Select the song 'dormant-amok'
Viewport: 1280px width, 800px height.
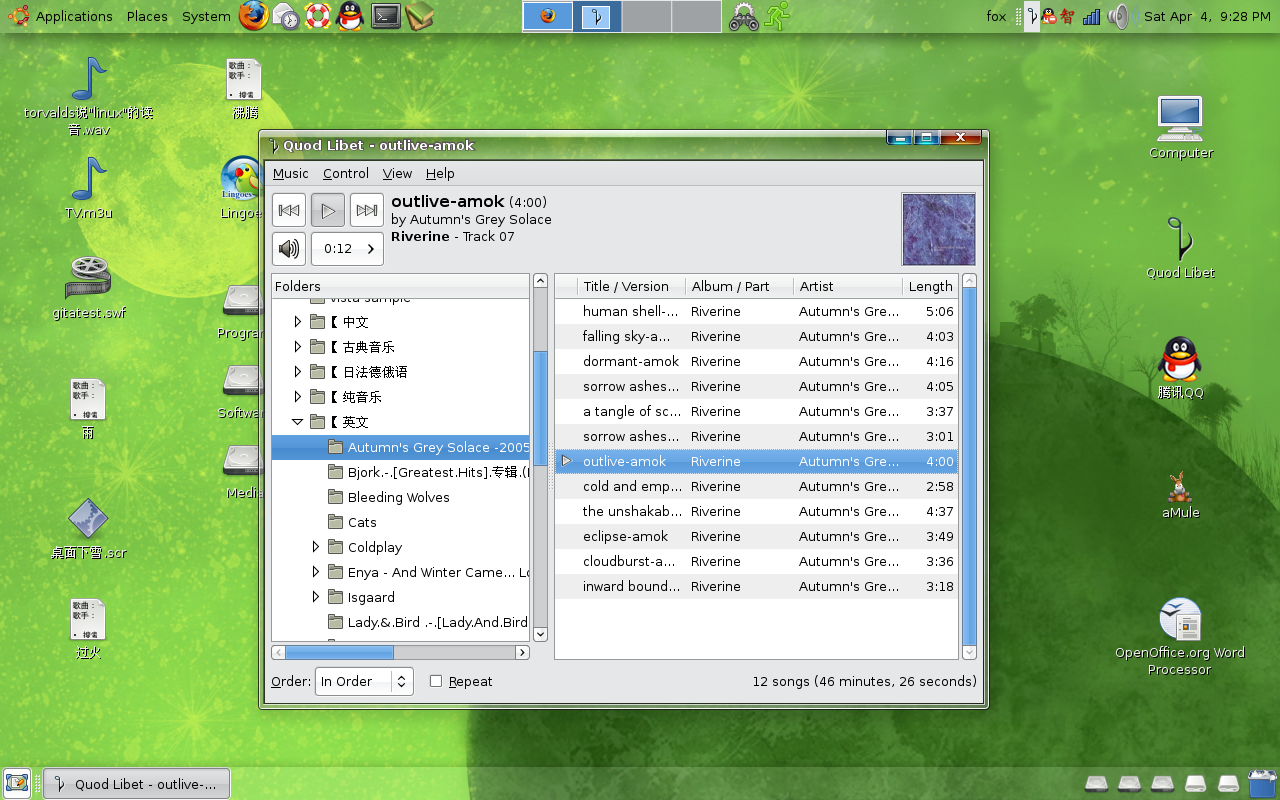(x=756, y=361)
